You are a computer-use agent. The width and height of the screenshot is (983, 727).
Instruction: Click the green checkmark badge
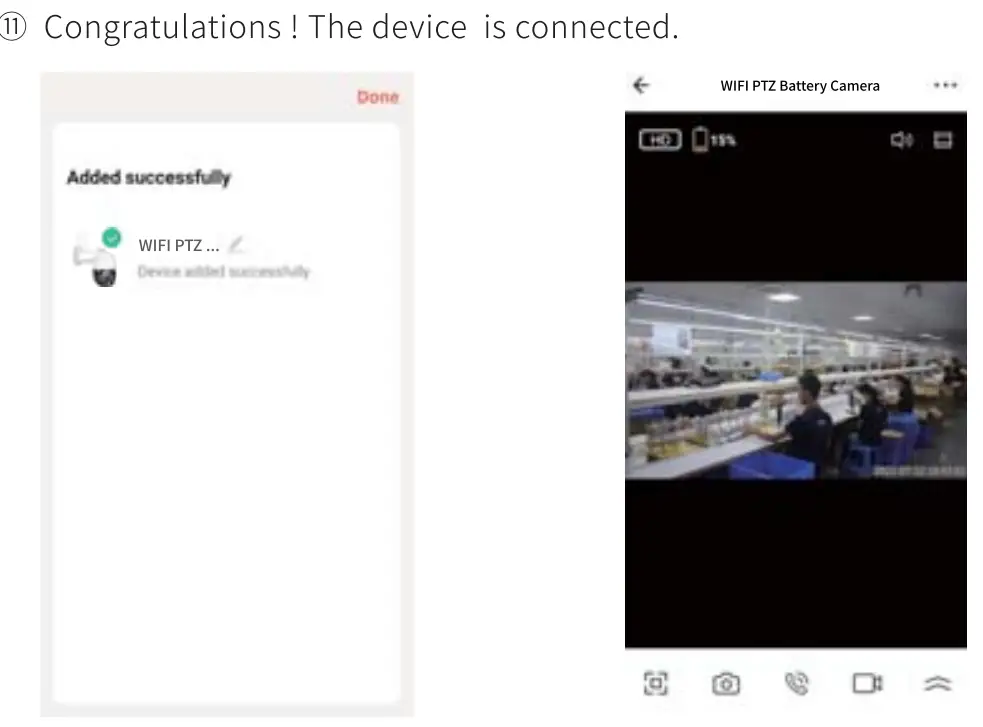pyautogui.click(x=112, y=238)
